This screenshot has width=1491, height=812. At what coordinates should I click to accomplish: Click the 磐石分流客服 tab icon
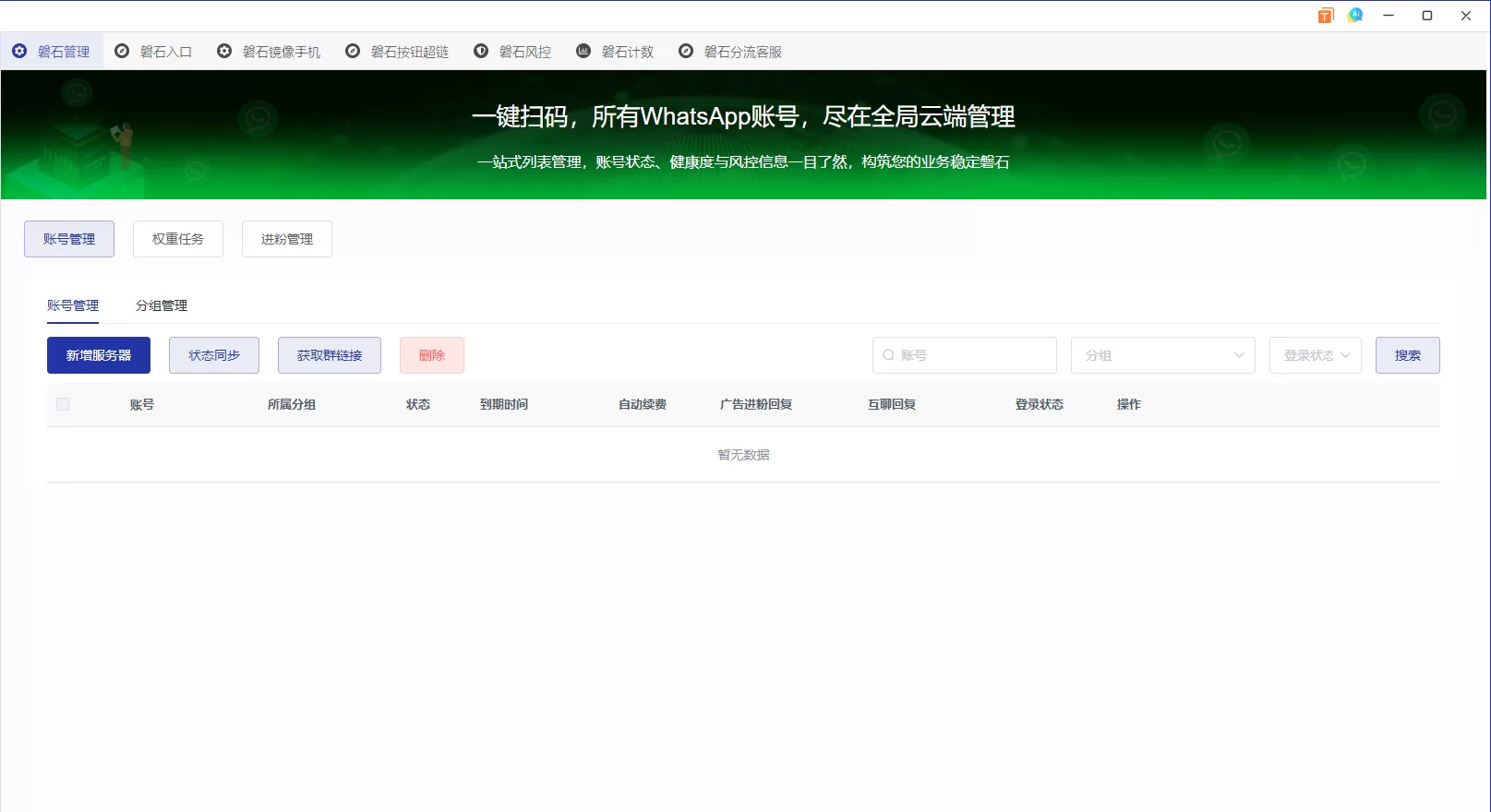click(x=686, y=52)
